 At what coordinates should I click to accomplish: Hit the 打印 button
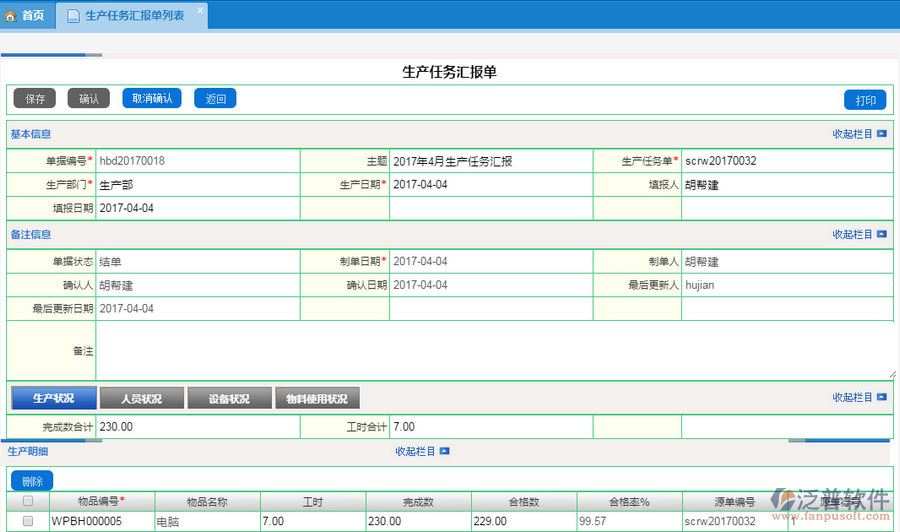tap(865, 100)
